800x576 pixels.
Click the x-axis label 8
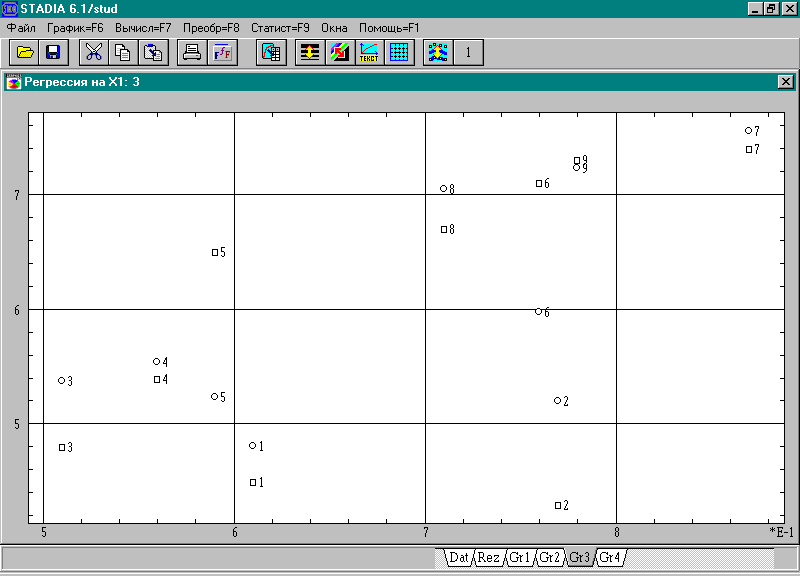point(616,533)
